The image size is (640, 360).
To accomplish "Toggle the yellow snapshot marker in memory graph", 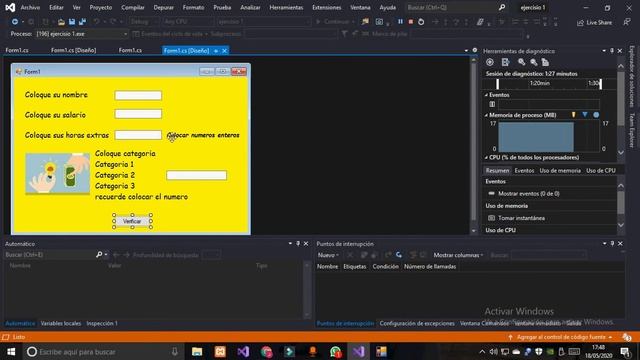I will pos(573,115).
